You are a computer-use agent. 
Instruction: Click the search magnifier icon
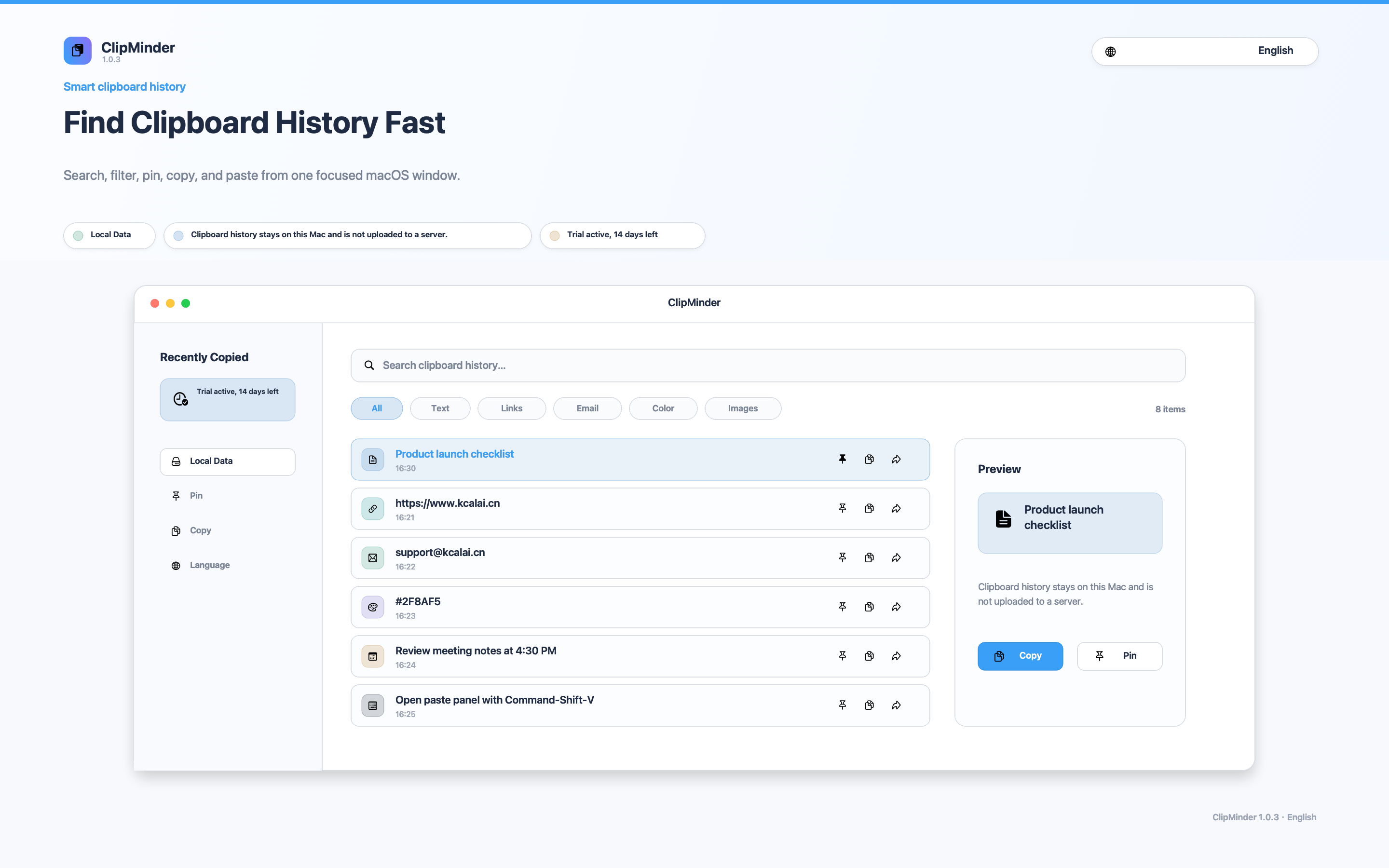[x=369, y=365]
